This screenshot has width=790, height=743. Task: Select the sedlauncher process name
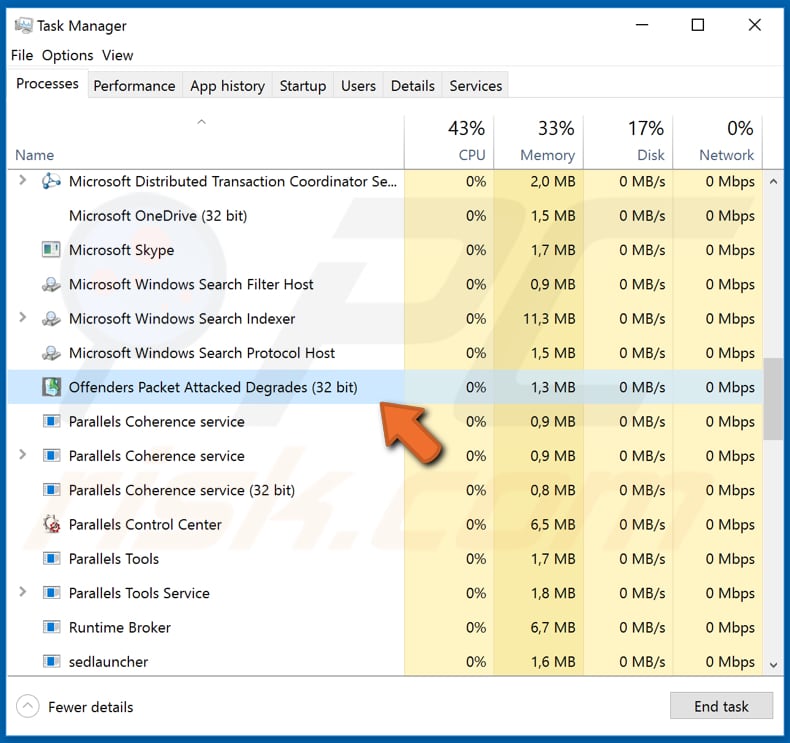tap(108, 661)
